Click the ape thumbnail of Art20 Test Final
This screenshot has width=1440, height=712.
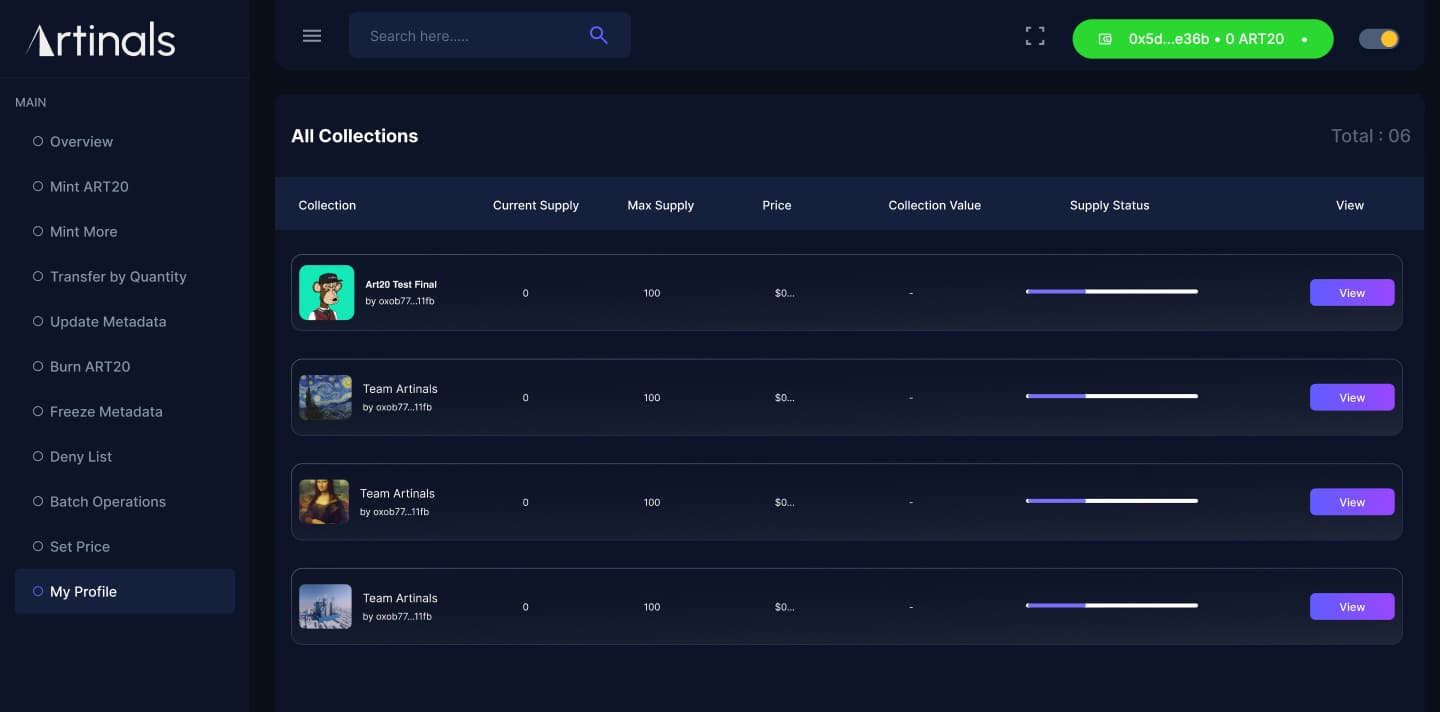327,292
